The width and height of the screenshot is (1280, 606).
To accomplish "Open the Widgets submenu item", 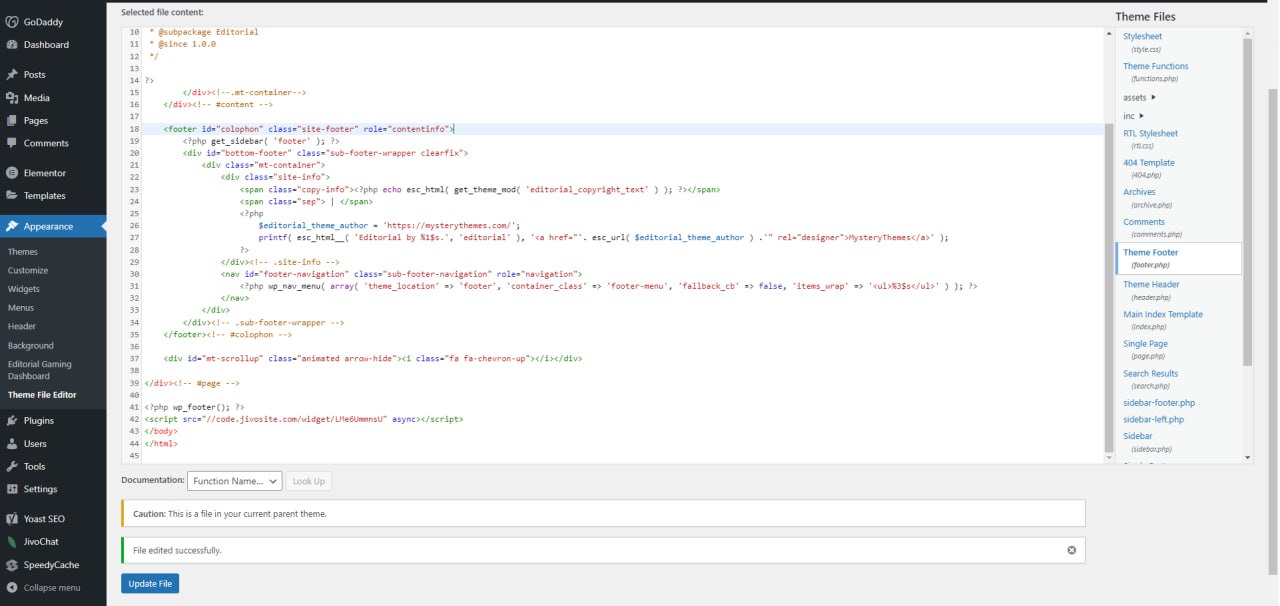I will [x=24, y=289].
